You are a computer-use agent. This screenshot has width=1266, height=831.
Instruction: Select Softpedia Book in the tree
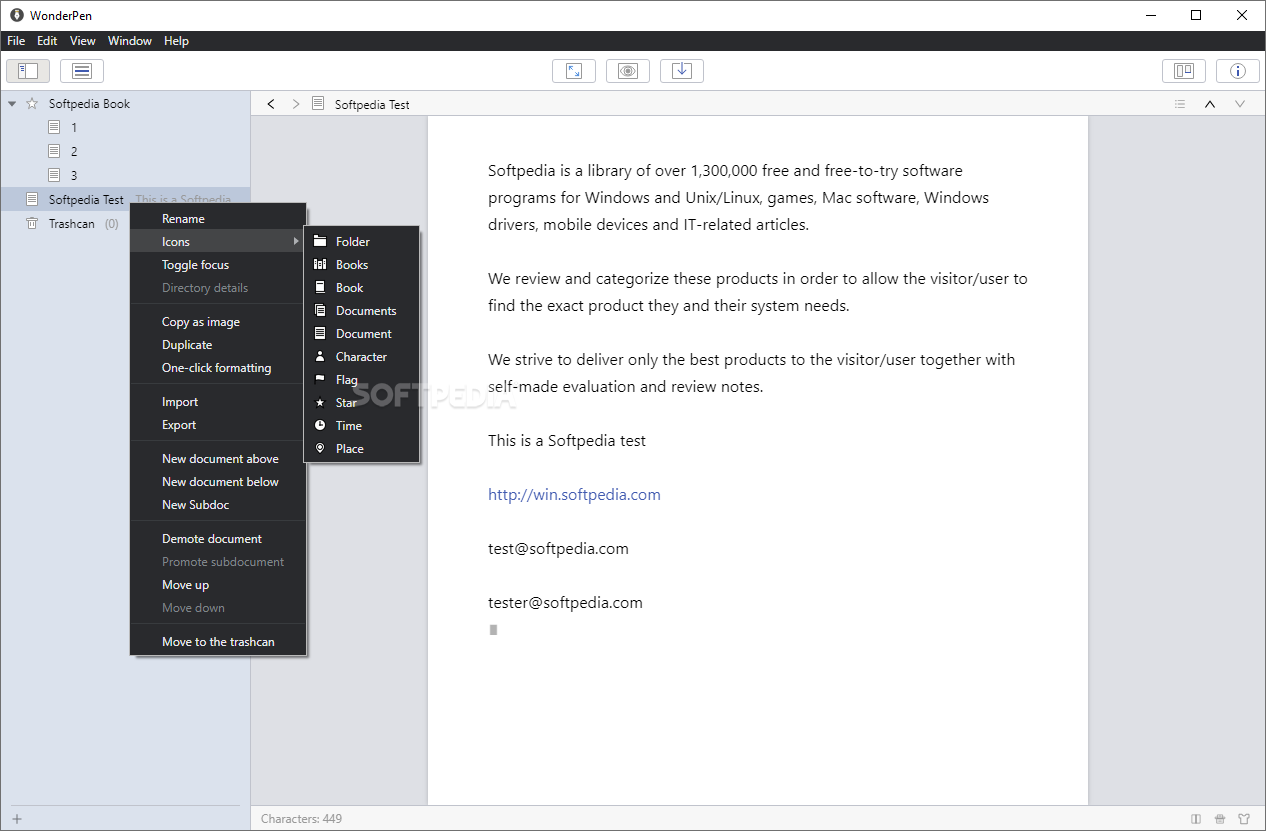click(x=89, y=104)
